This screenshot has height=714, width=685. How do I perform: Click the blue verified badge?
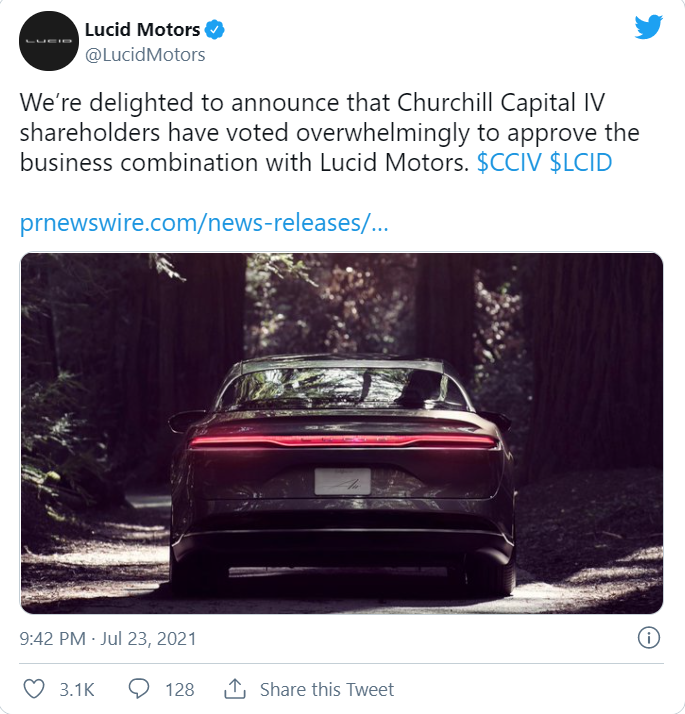coord(215,31)
